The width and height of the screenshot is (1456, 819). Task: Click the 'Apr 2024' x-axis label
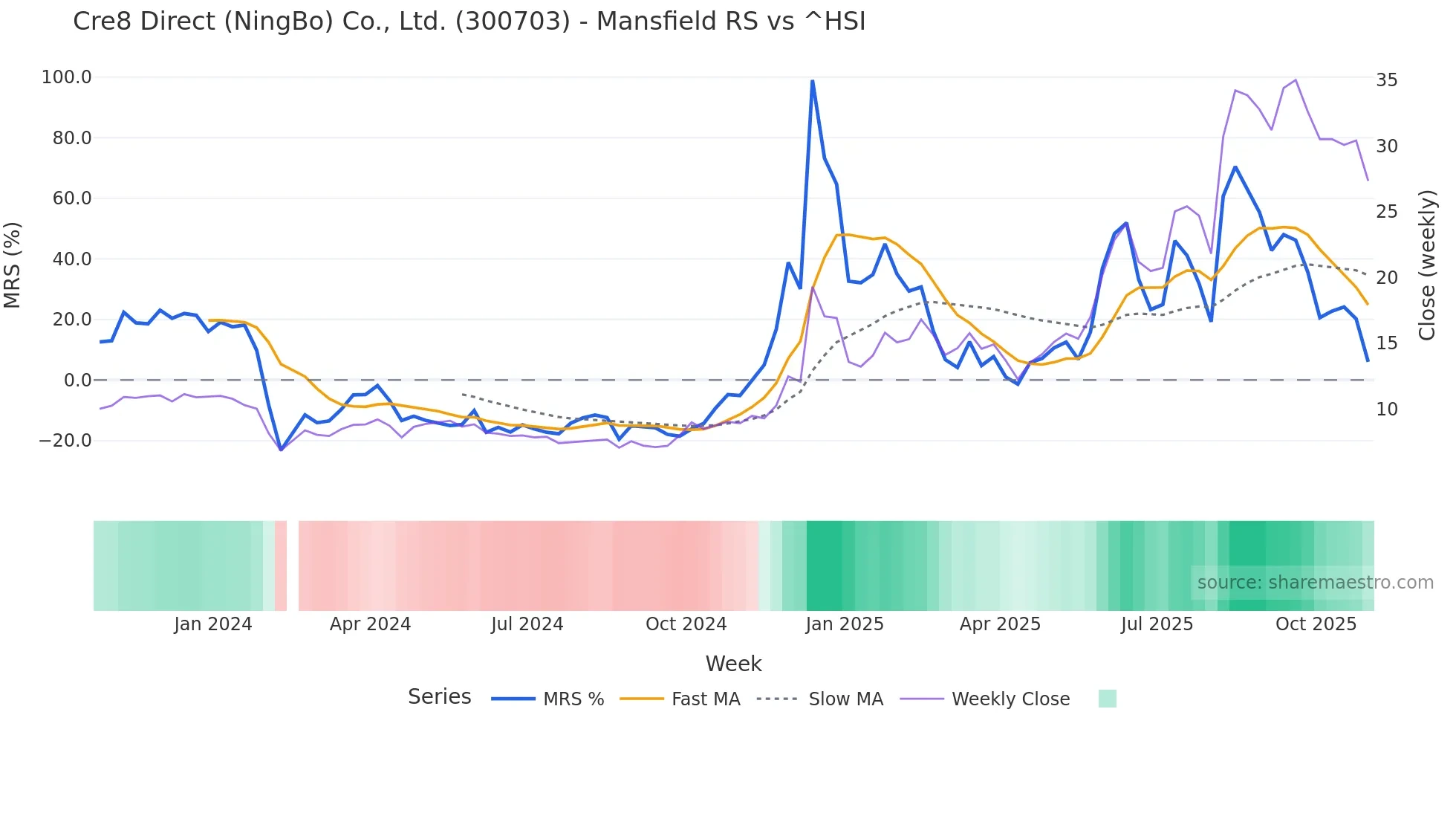coord(370,624)
